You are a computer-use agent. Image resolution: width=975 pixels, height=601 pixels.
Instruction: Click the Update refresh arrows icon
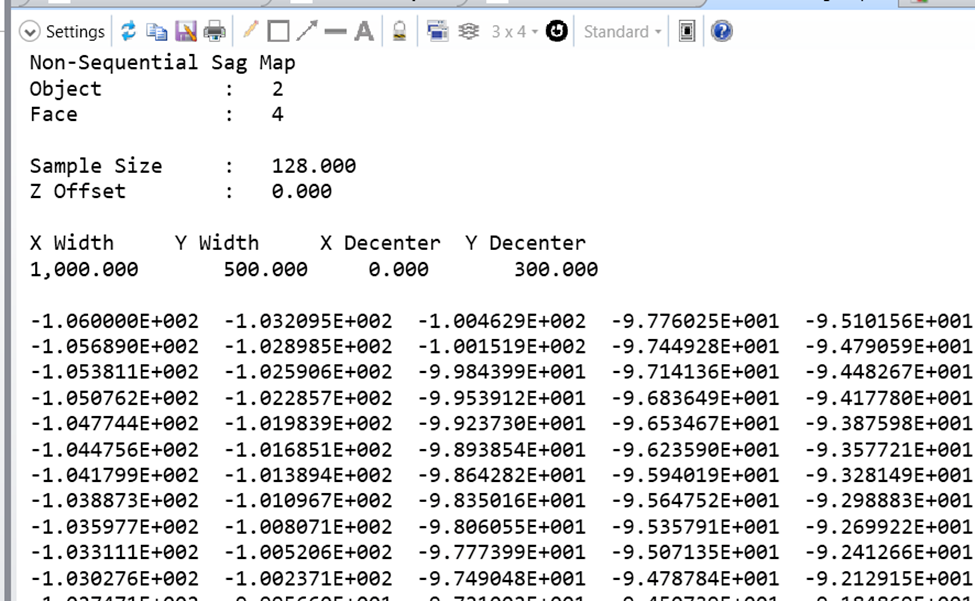point(128,31)
